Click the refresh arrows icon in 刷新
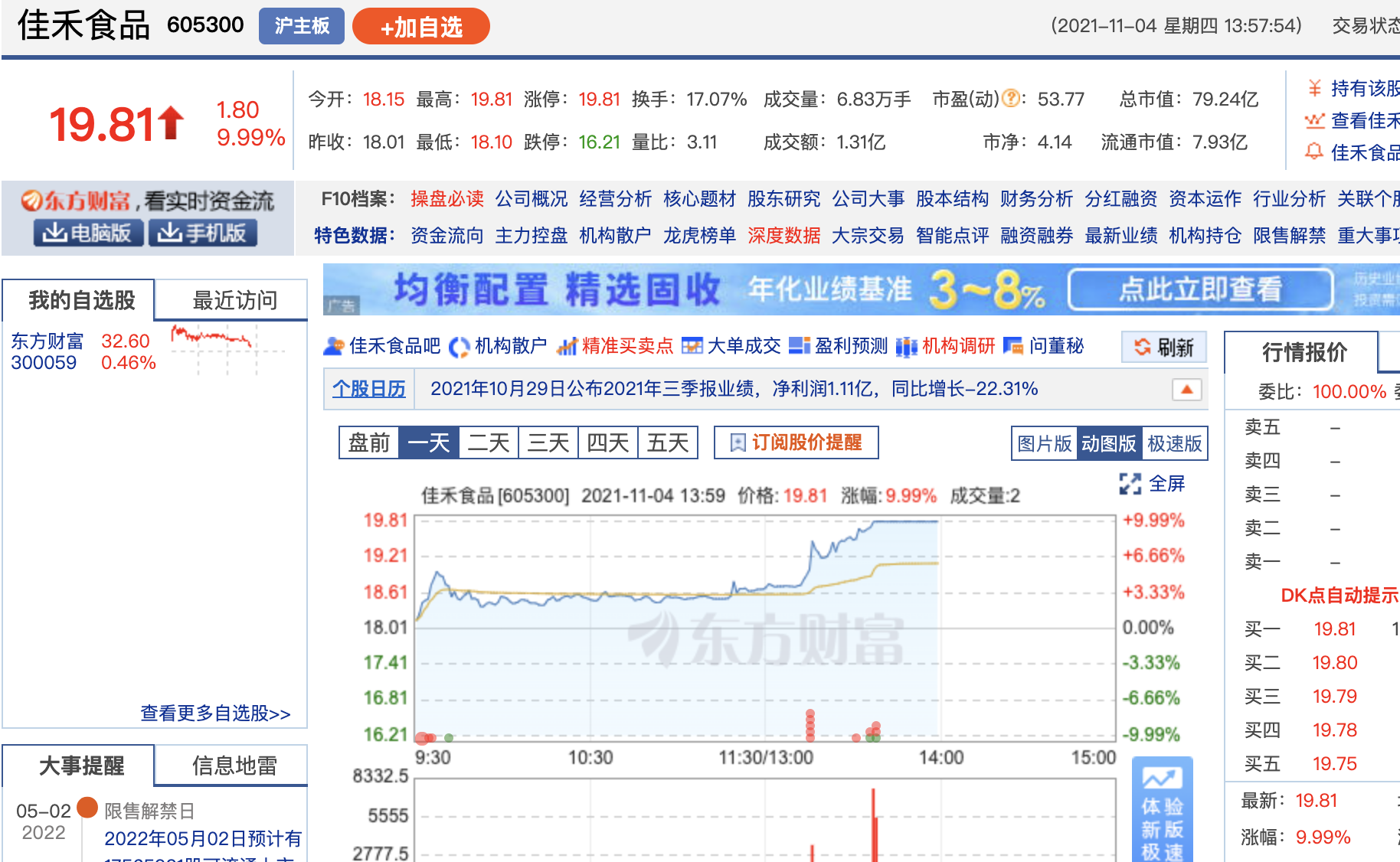Viewport: 1400px width, 862px height. pos(1143,347)
